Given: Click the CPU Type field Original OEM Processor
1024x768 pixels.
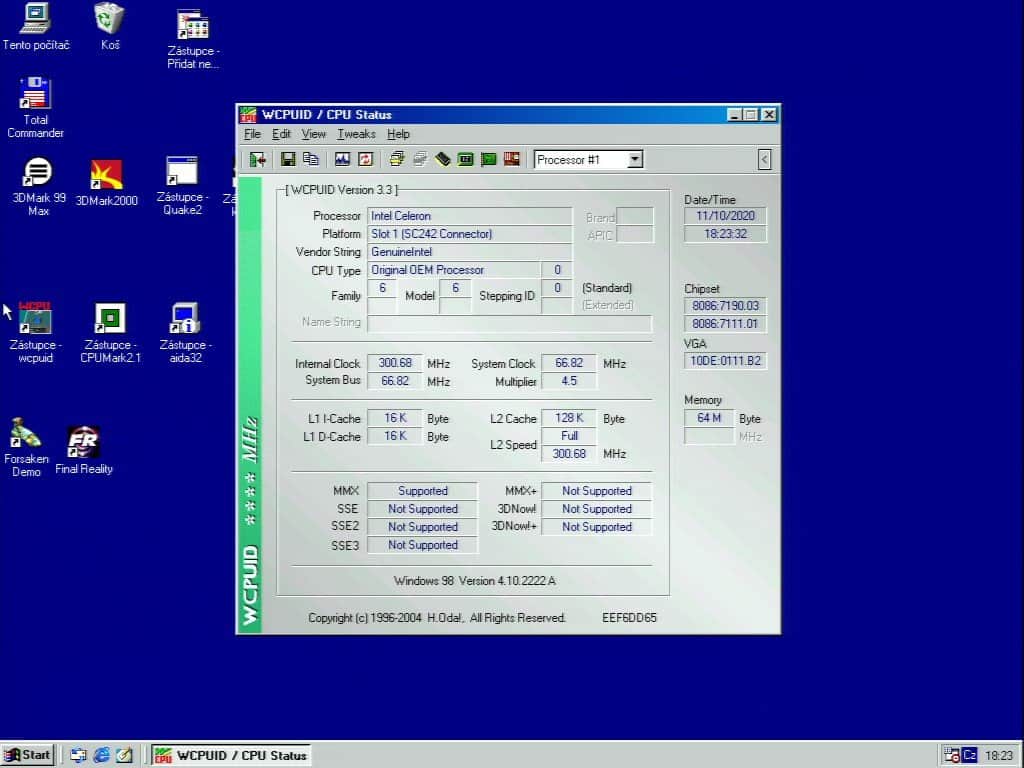Looking at the screenshot, I should click(x=454, y=270).
